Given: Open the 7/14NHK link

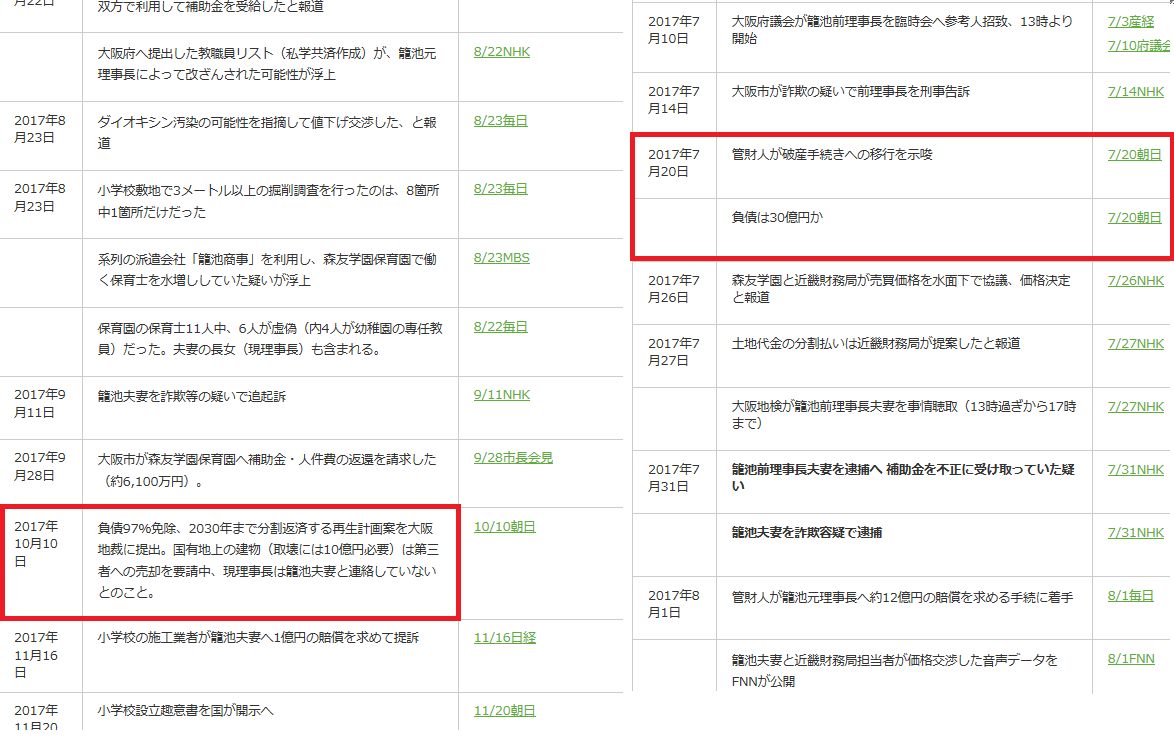Looking at the screenshot, I should [1135, 92].
